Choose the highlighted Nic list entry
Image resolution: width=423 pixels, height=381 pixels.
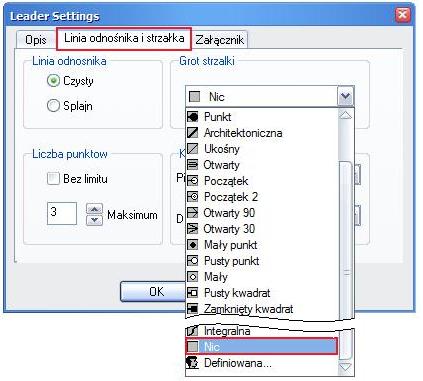[261, 347]
